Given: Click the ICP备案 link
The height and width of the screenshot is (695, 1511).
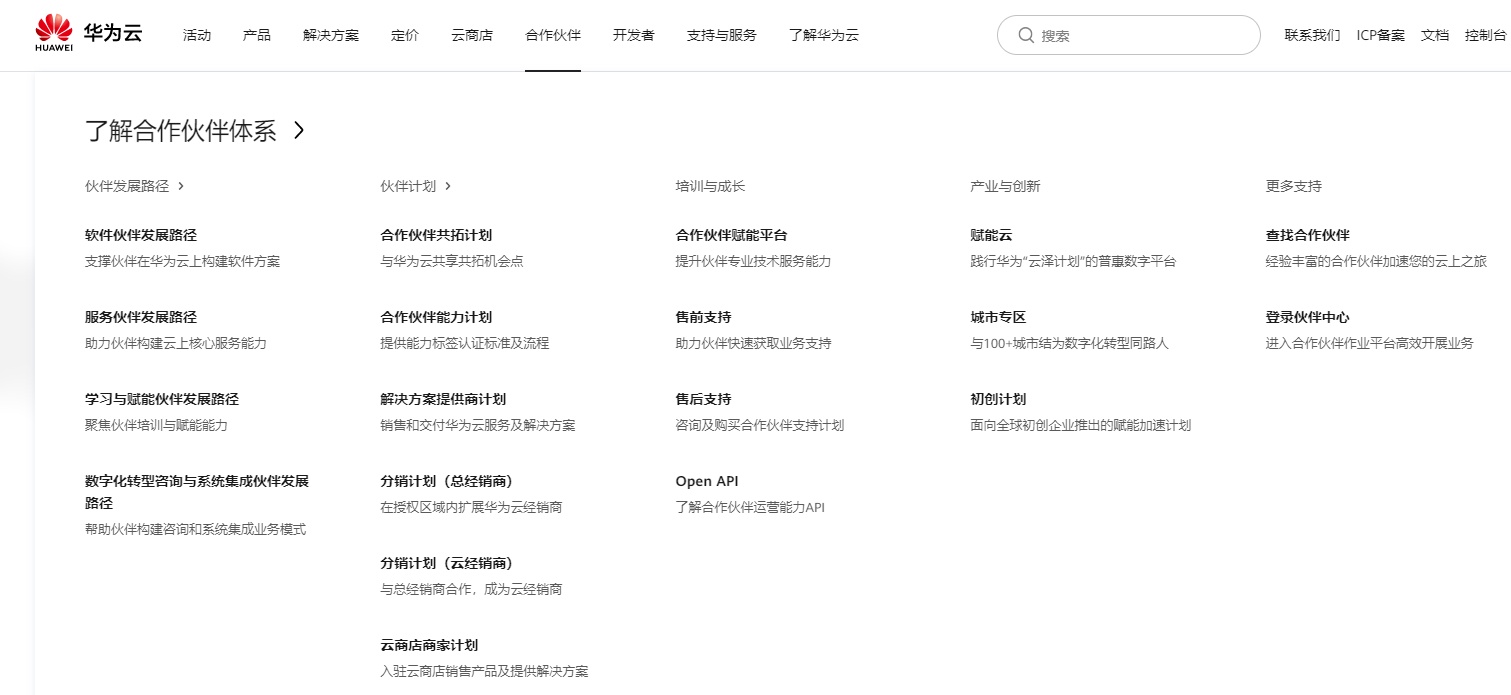Looking at the screenshot, I should 1381,35.
